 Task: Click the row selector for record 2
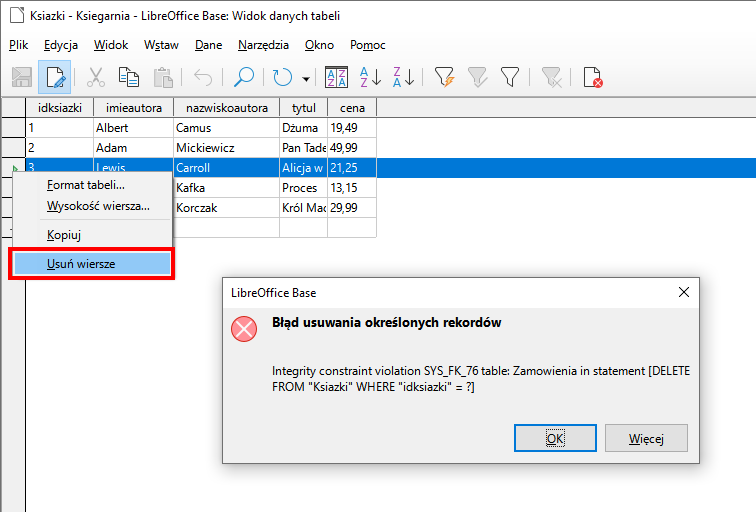14,148
